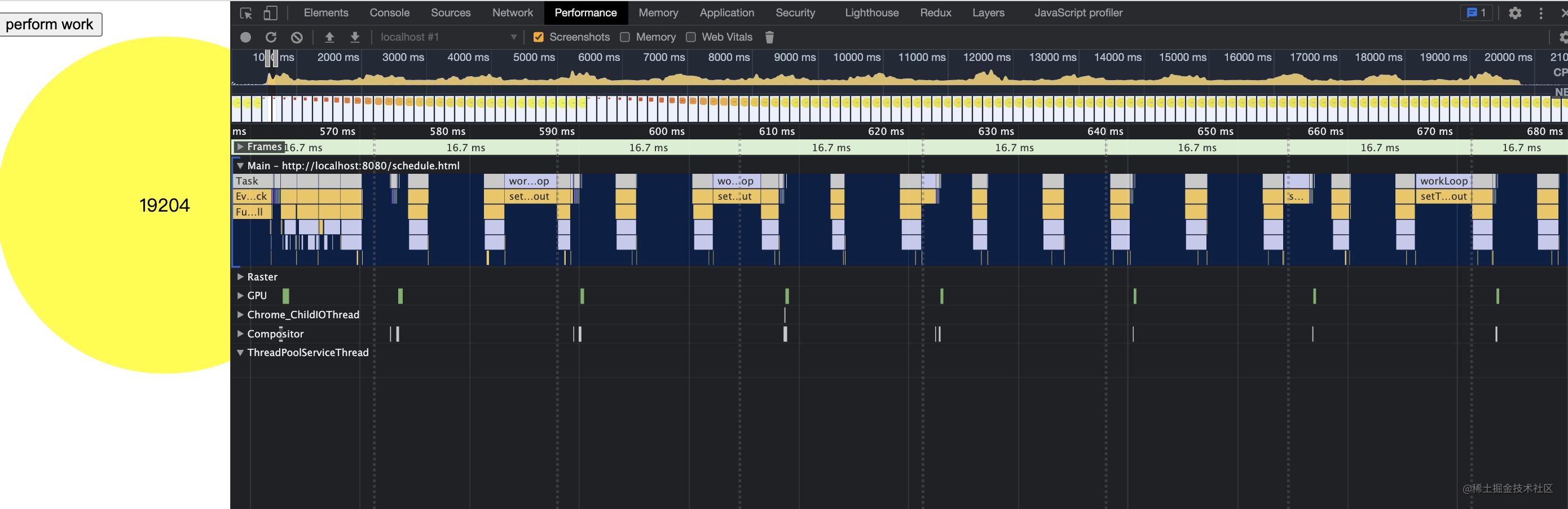This screenshot has width=1568, height=509.
Task: Open the localhost #1 profile dropdown
Action: [x=448, y=37]
